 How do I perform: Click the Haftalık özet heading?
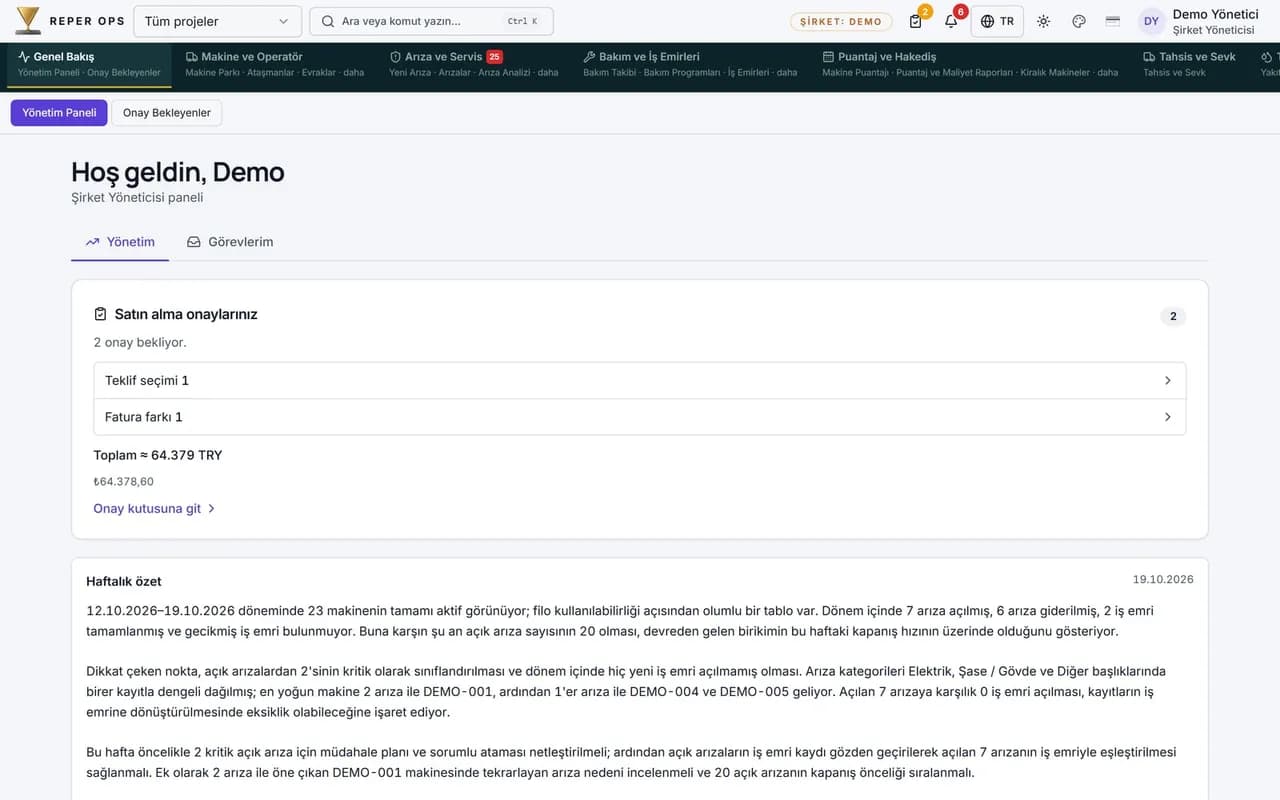(x=124, y=581)
